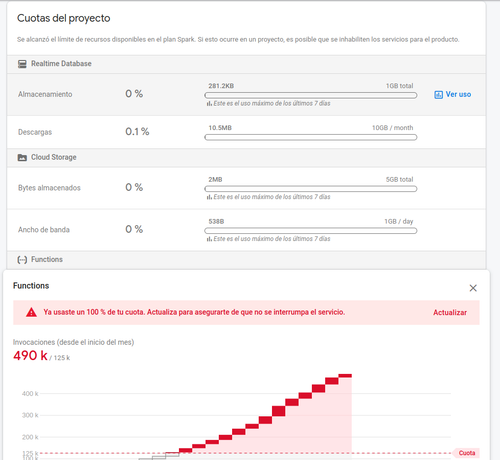500x460 pixels.
Task: Click the 2MB stored bytes value
Action: pos(215,180)
